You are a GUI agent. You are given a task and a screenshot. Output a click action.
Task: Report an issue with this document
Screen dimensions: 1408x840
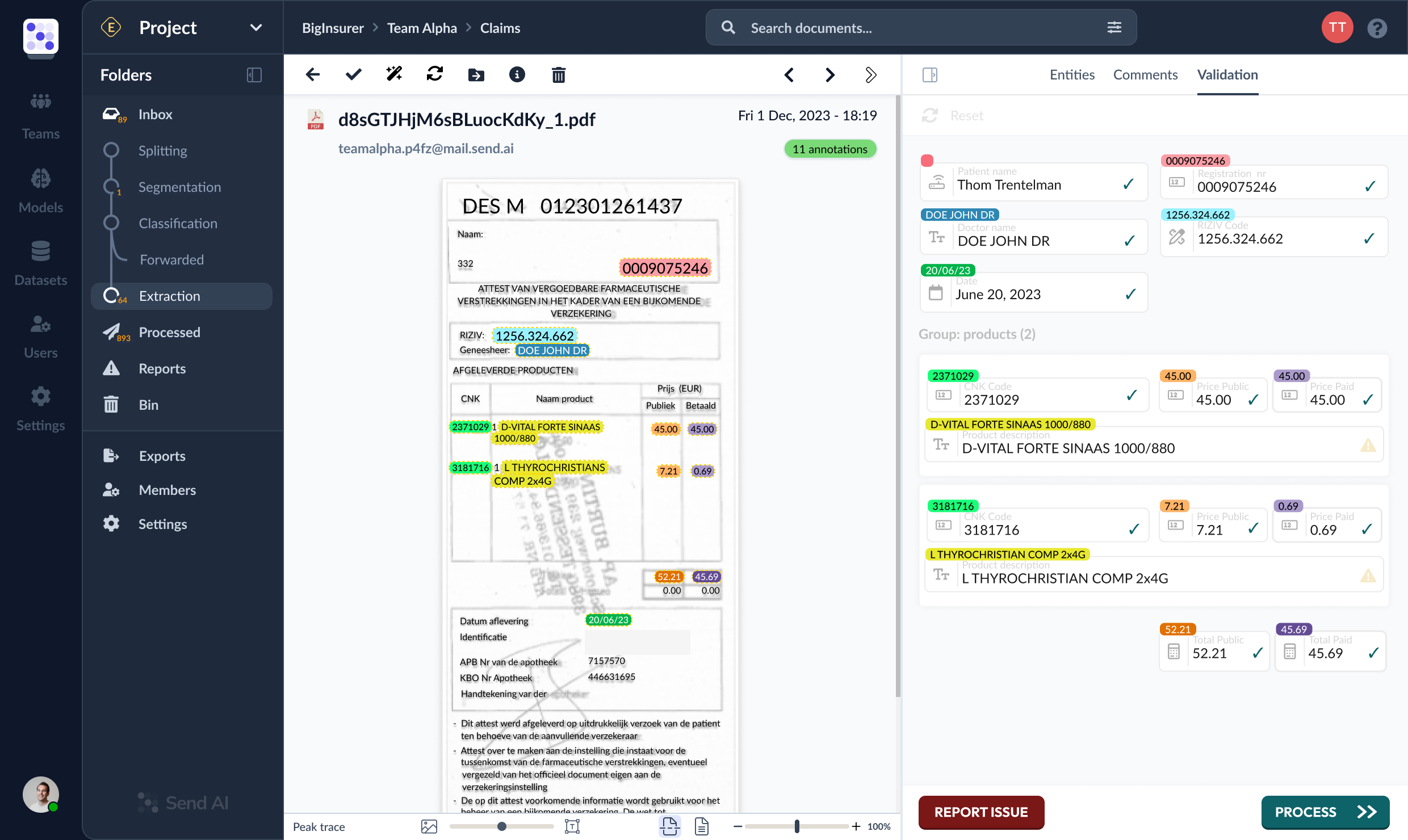[981, 812]
